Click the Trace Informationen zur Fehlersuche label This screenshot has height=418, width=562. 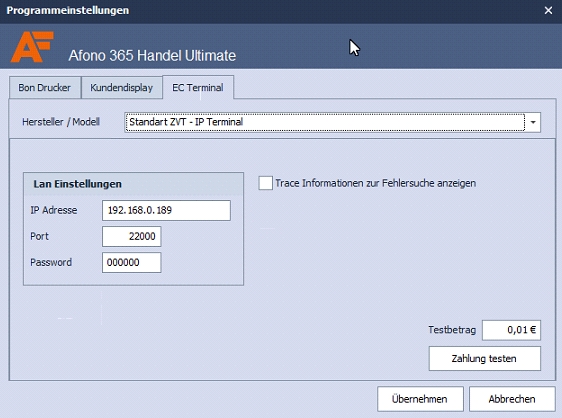(x=376, y=183)
